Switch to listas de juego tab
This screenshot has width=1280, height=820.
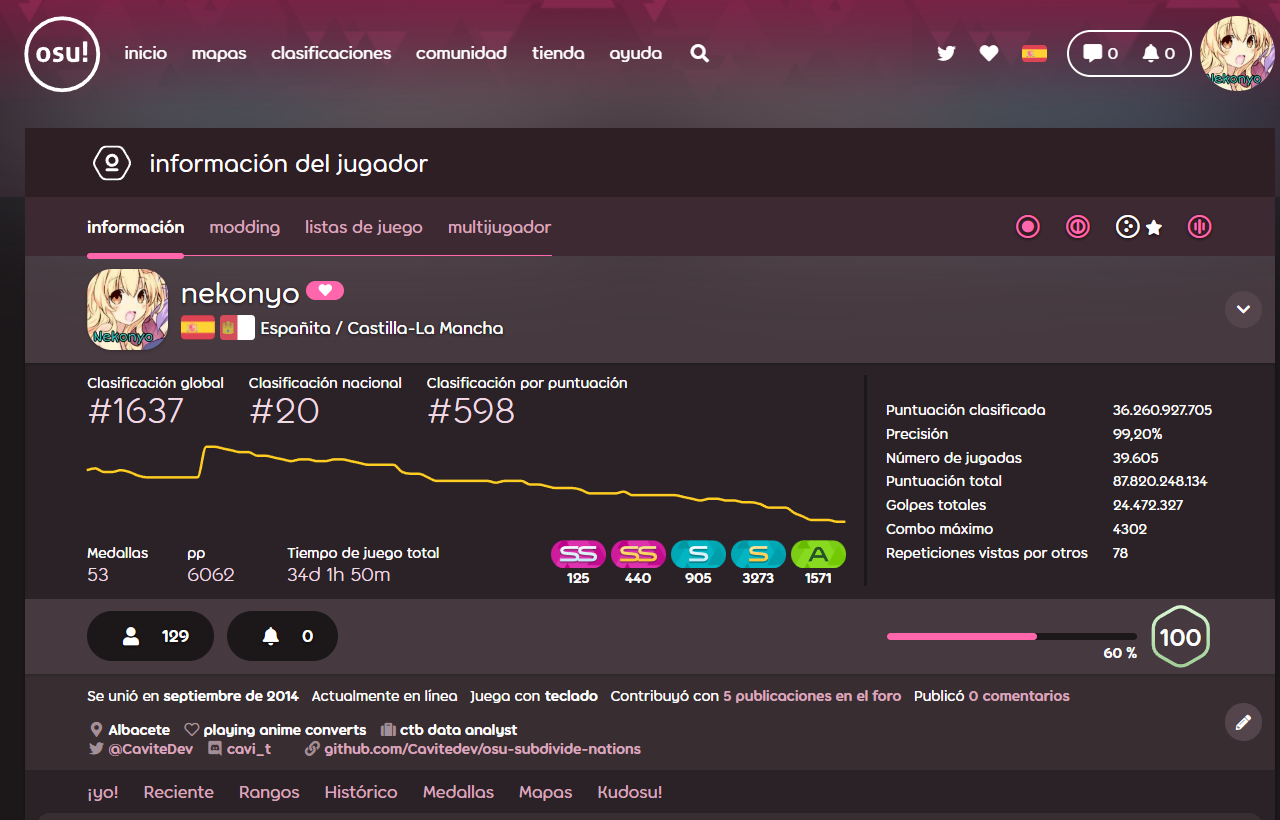pos(364,227)
